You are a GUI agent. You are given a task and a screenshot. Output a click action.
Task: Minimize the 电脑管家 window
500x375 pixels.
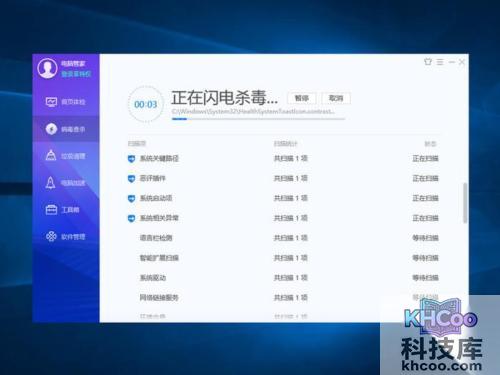[452, 62]
